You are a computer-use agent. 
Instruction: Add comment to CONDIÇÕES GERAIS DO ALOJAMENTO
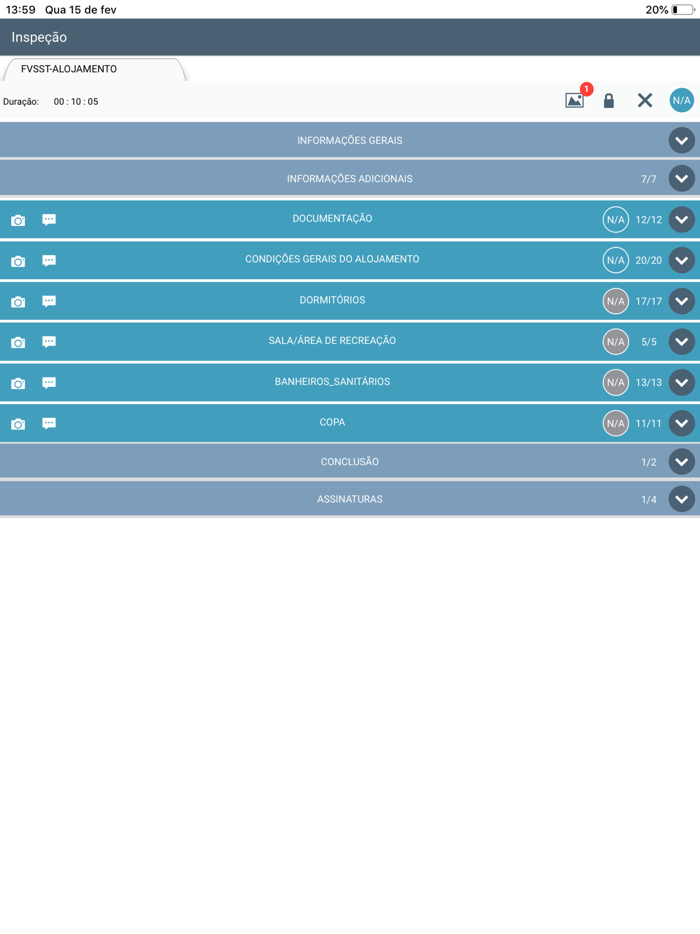(x=49, y=260)
